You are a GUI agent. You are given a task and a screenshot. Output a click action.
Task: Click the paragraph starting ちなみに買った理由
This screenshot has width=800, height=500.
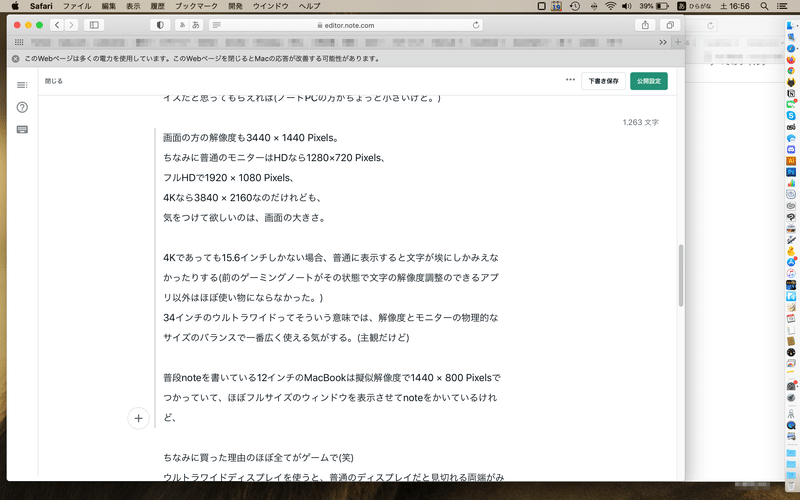(258, 458)
